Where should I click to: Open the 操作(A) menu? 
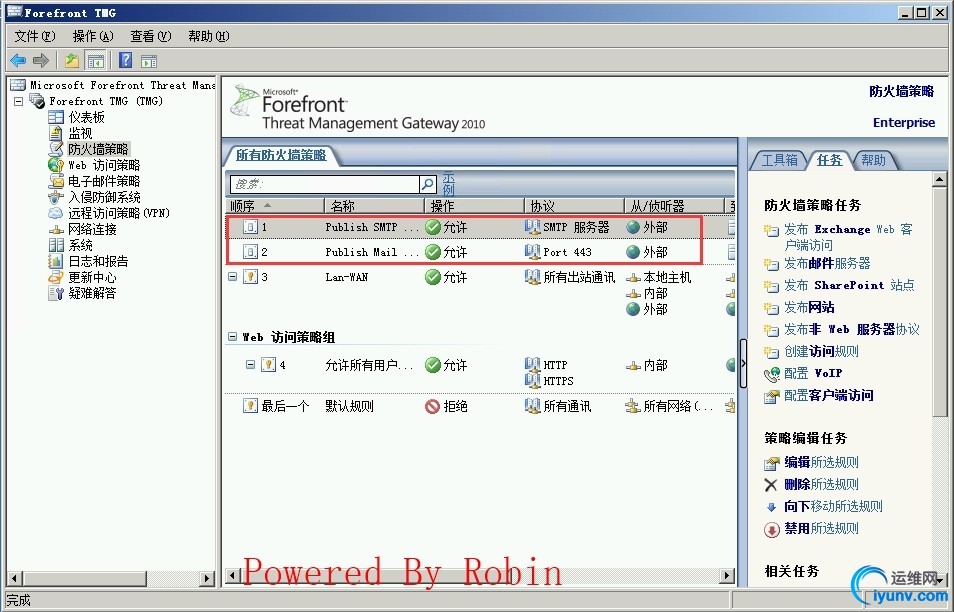pos(92,37)
